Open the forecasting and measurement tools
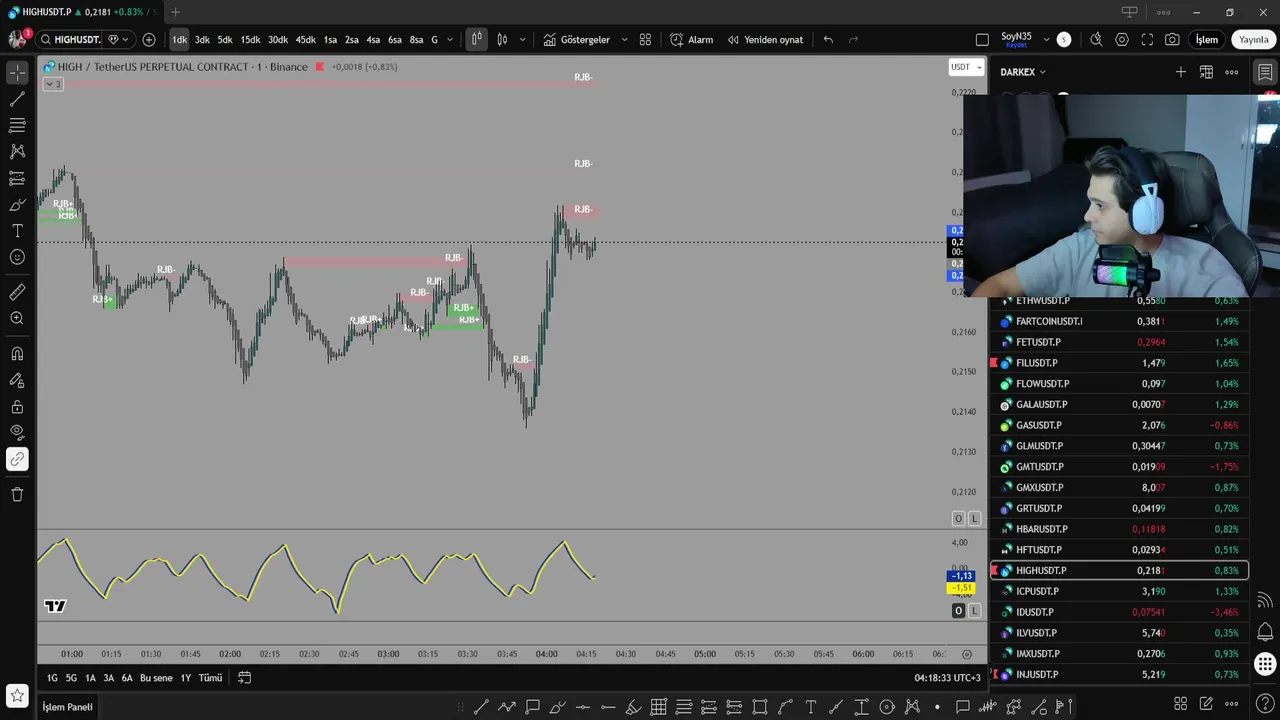 point(17,178)
